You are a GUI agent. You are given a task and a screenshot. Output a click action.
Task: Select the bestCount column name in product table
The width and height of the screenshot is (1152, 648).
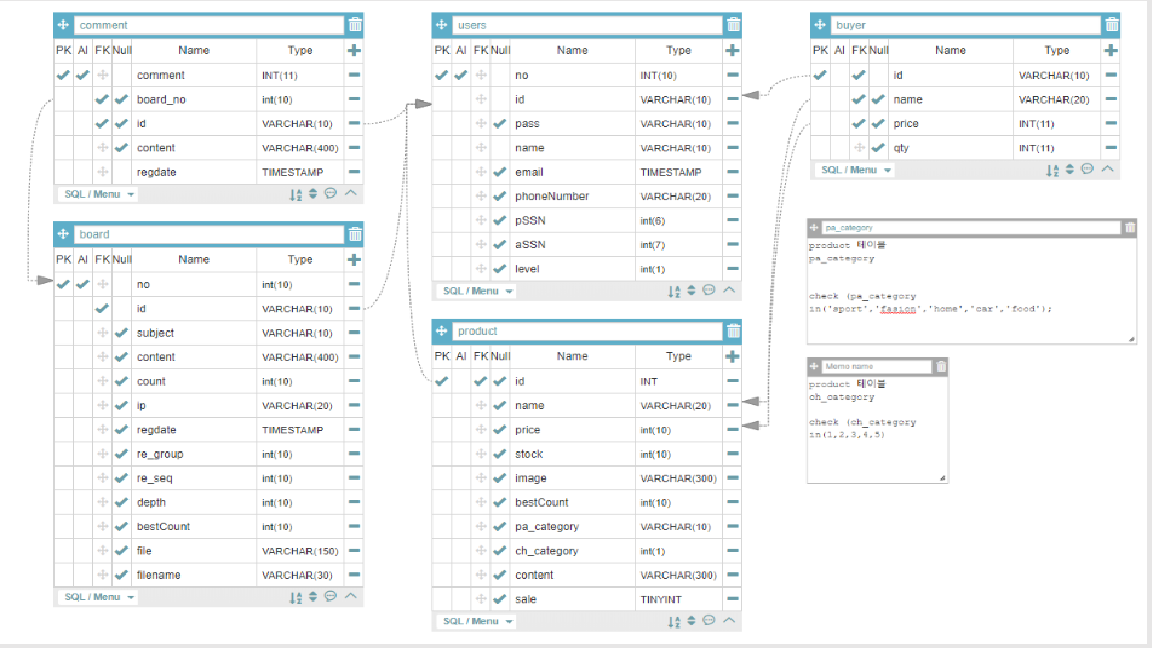[x=541, y=503]
